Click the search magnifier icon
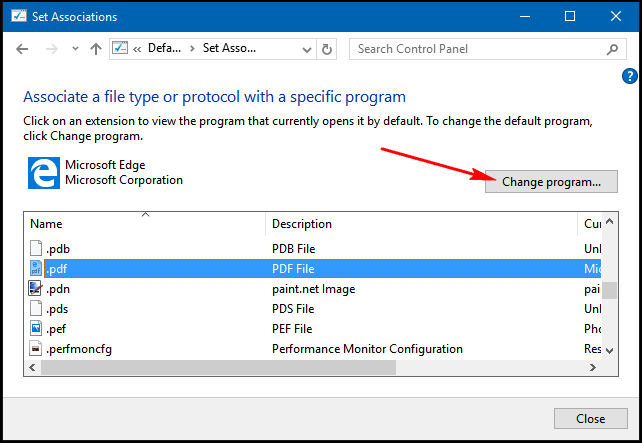Image resolution: width=642 pixels, height=443 pixels. [610, 49]
